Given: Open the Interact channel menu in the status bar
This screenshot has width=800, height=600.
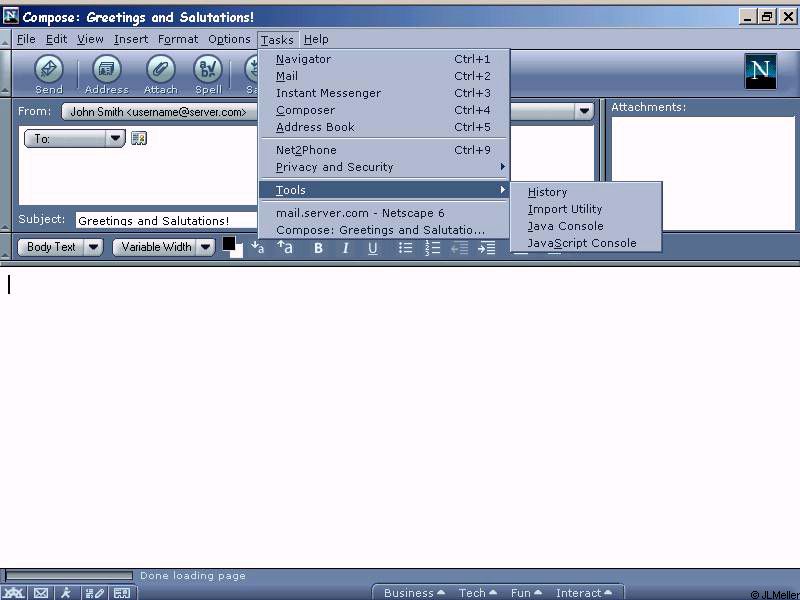Looking at the screenshot, I should (584, 593).
